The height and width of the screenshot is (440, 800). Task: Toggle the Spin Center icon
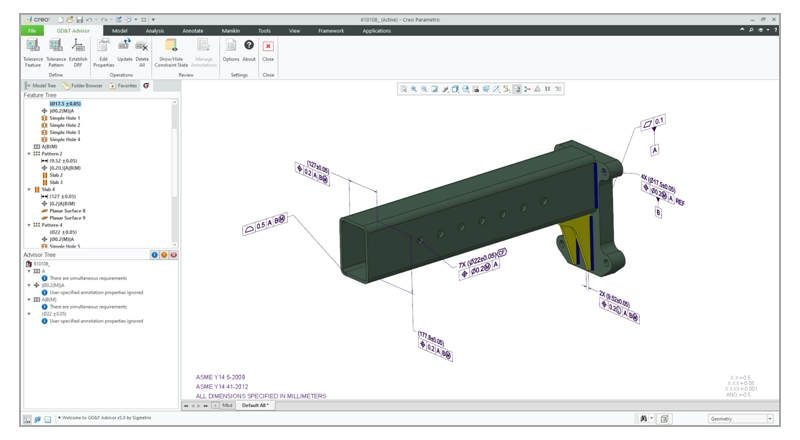click(527, 89)
